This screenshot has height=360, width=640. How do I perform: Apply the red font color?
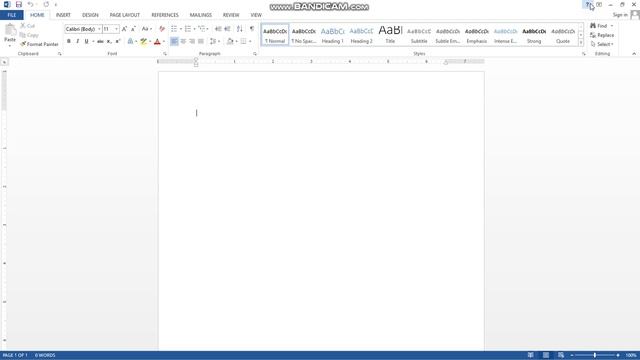click(157, 41)
